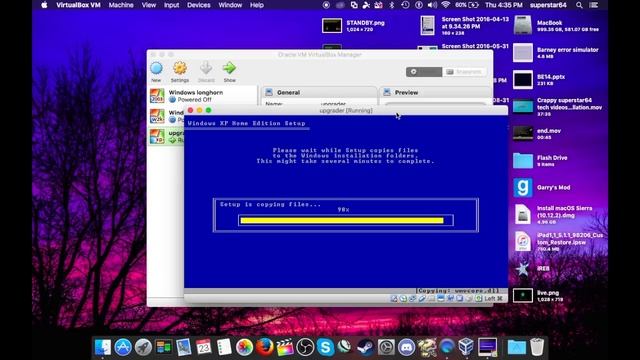Open the Wi-Fi menu bar icon

click(x=445, y=5)
